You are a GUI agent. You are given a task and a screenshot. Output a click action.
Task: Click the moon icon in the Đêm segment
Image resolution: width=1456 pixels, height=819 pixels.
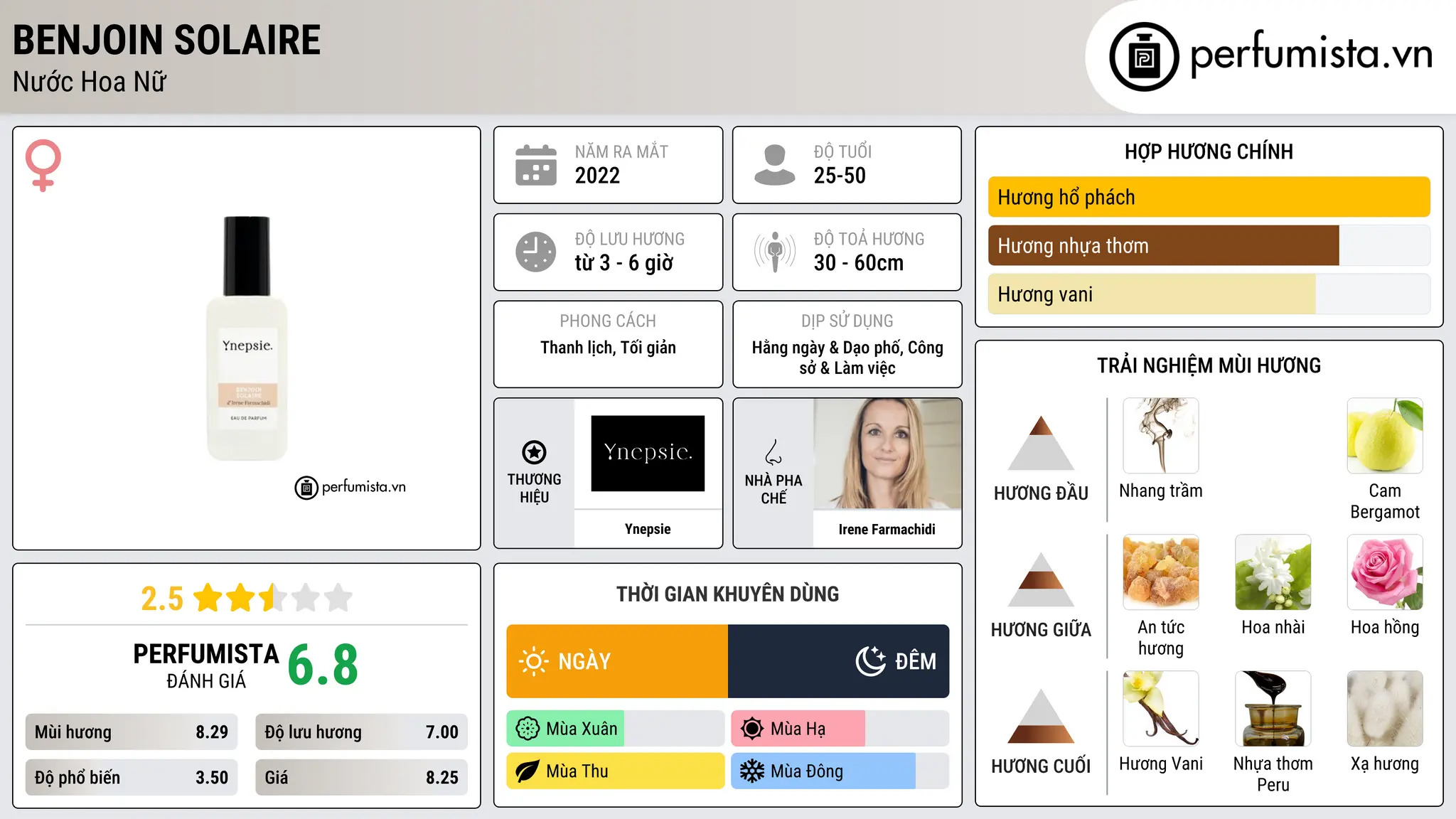[x=871, y=661]
